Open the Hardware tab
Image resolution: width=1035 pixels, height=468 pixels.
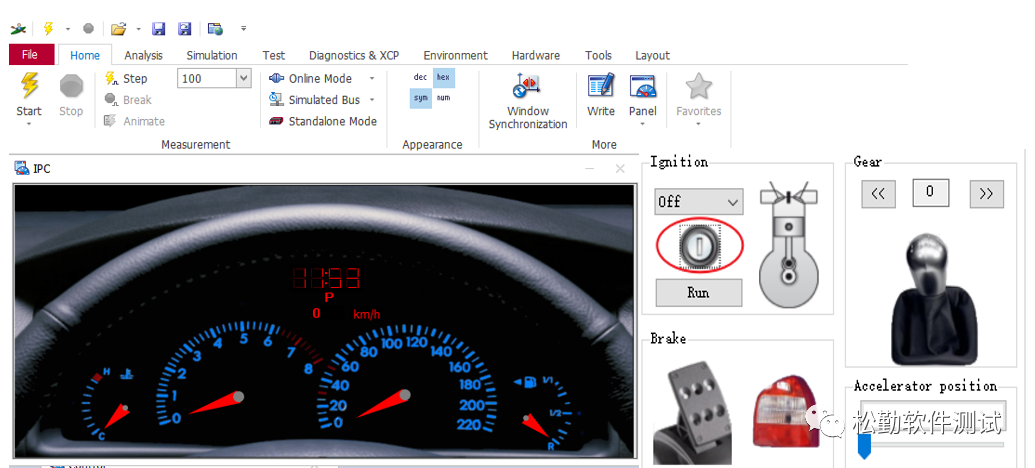click(x=536, y=55)
